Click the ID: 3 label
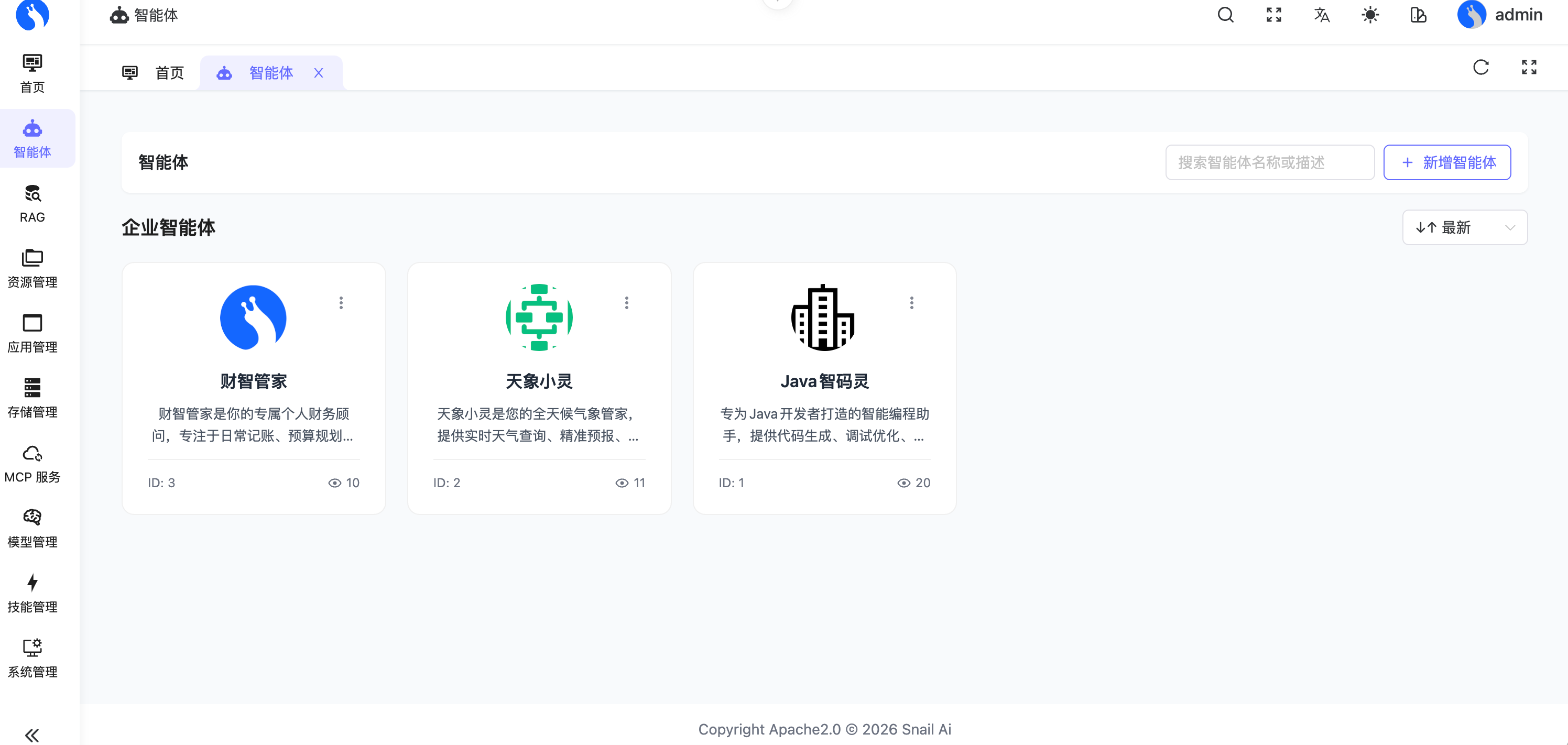 (x=161, y=483)
